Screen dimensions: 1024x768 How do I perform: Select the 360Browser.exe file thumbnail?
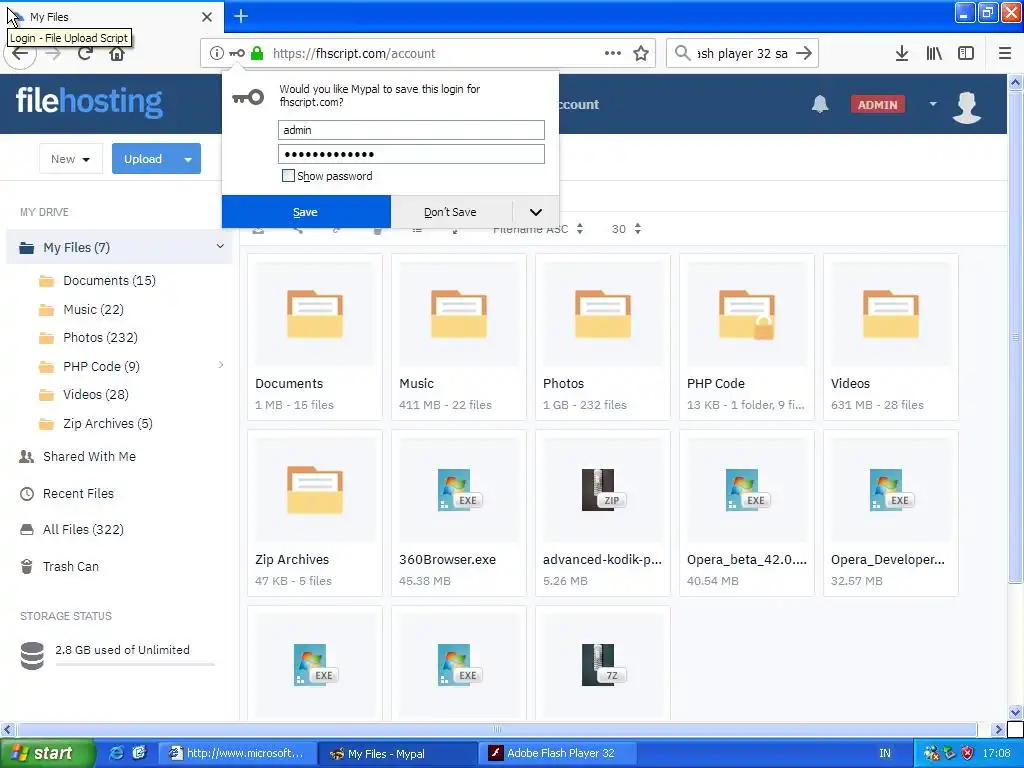click(458, 490)
